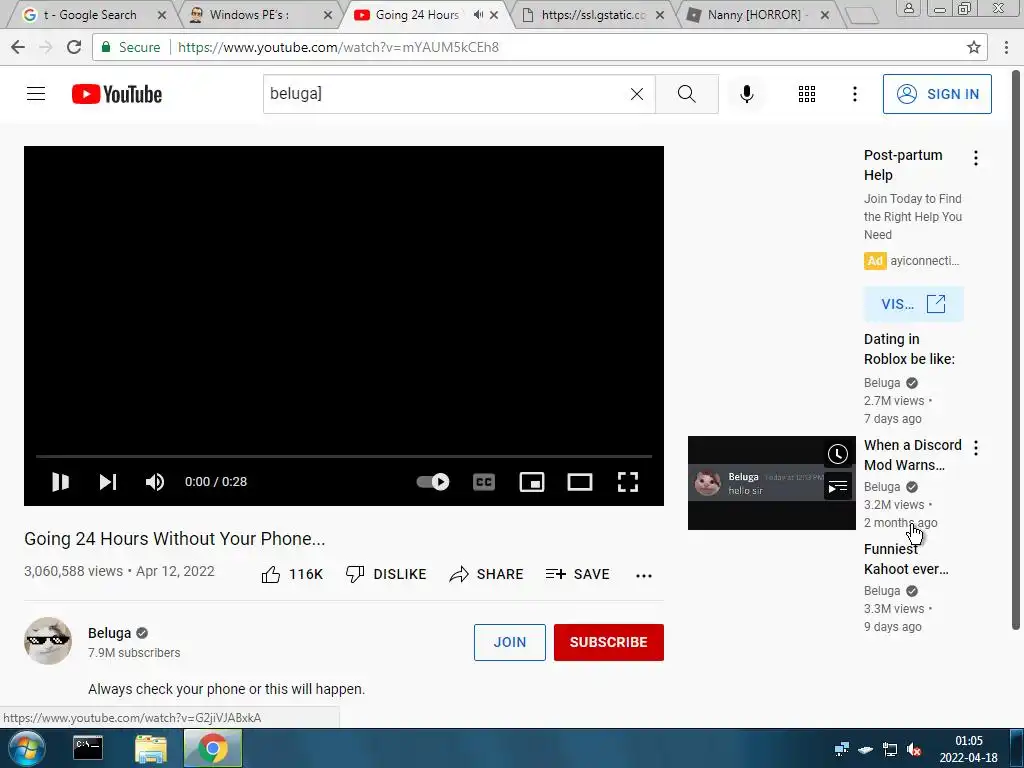Share this video
Image resolution: width=1024 pixels, height=768 pixels.
tap(487, 574)
